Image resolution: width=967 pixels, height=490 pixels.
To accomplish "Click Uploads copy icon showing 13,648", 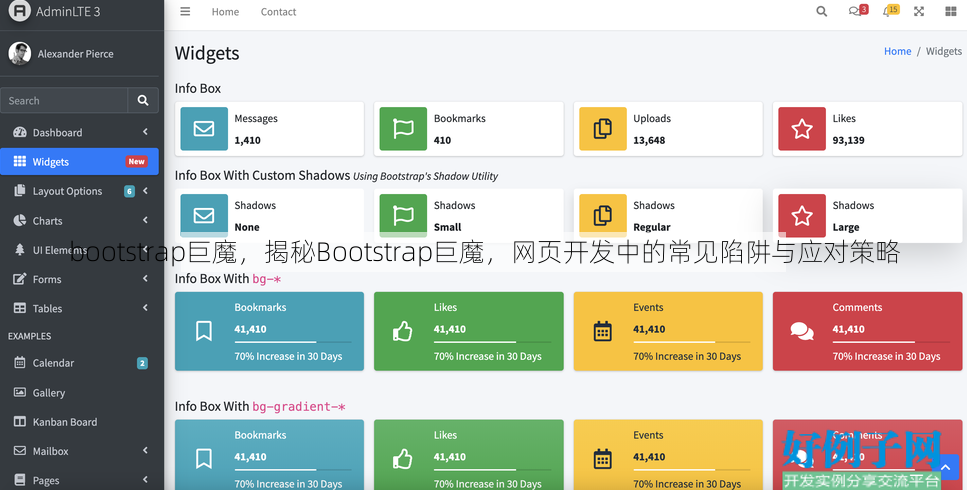I will 603,129.
